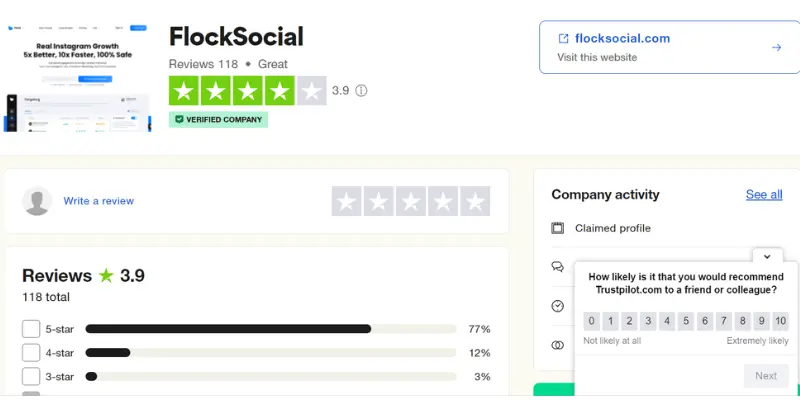
Task: Choose score 0 in recommendation survey
Action: tap(591, 321)
